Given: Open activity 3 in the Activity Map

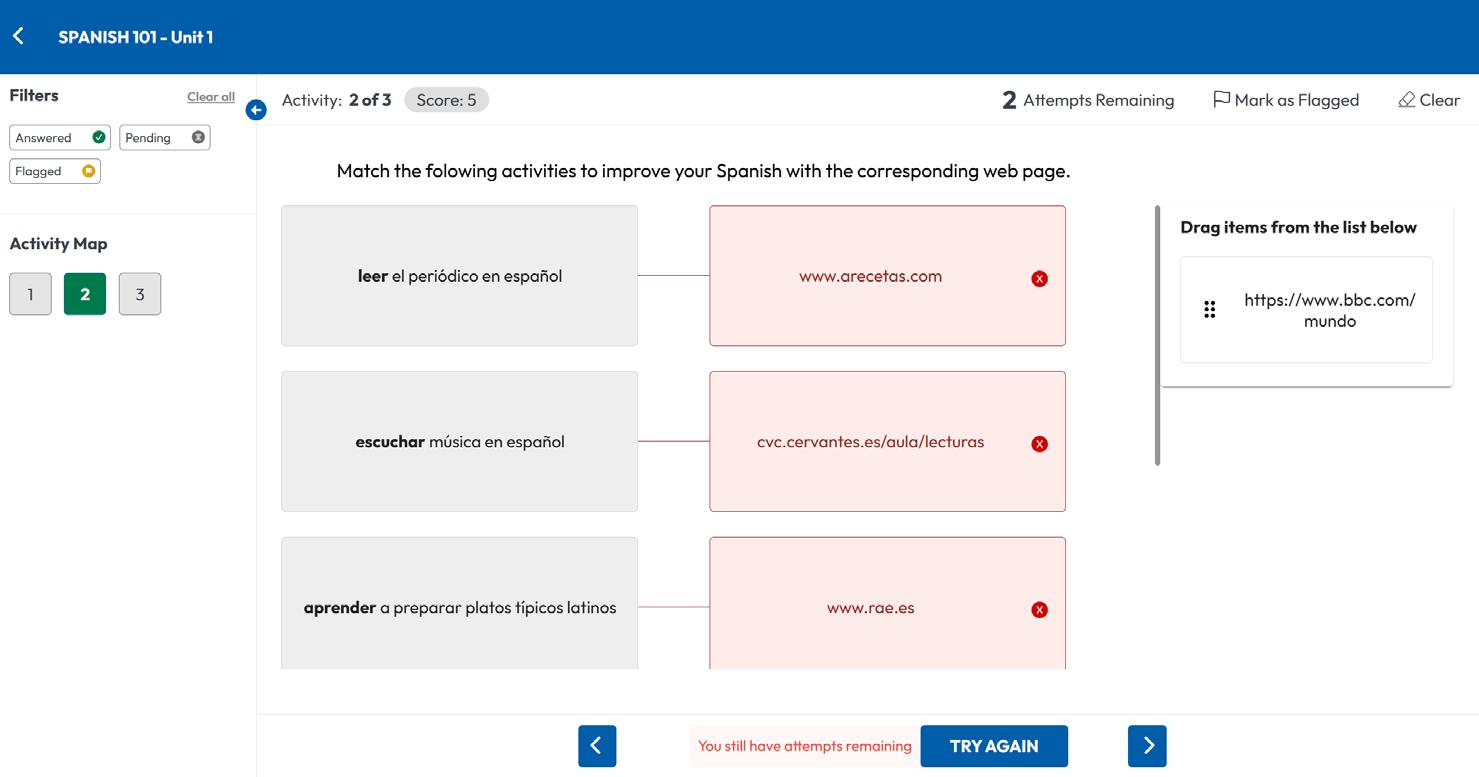Looking at the screenshot, I should pos(140,294).
